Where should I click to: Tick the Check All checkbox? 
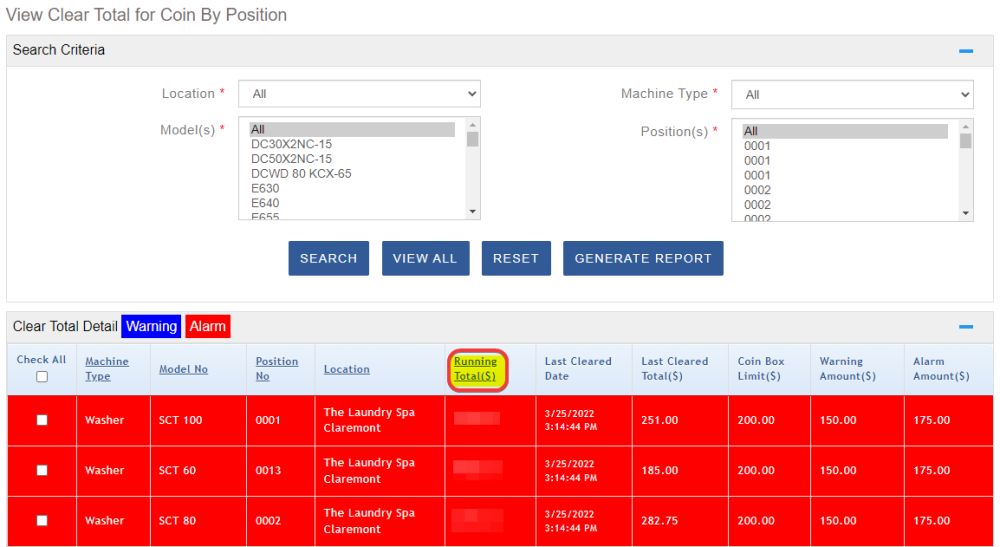pos(42,377)
